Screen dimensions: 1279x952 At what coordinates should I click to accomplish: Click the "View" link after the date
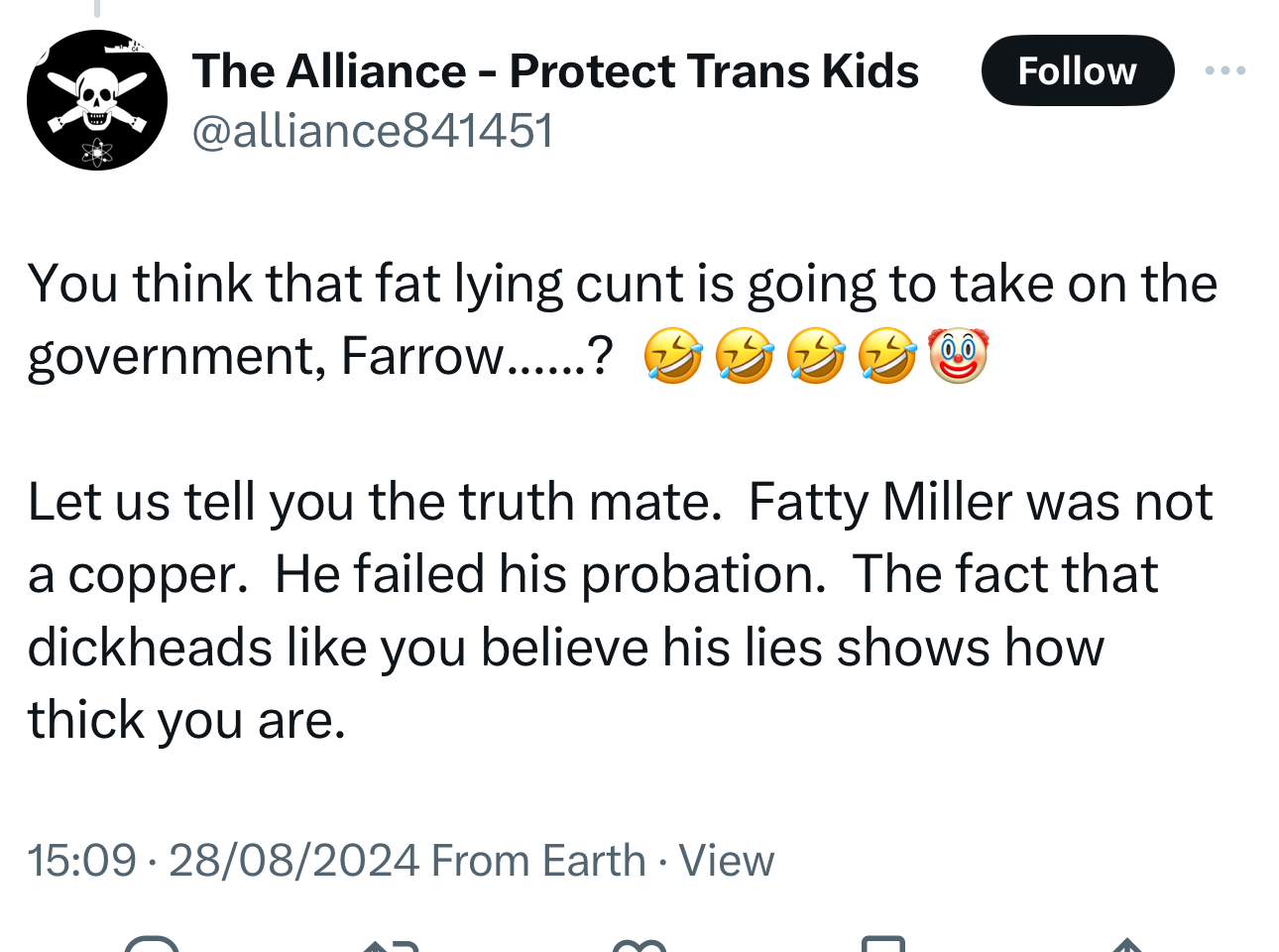pos(726,861)
